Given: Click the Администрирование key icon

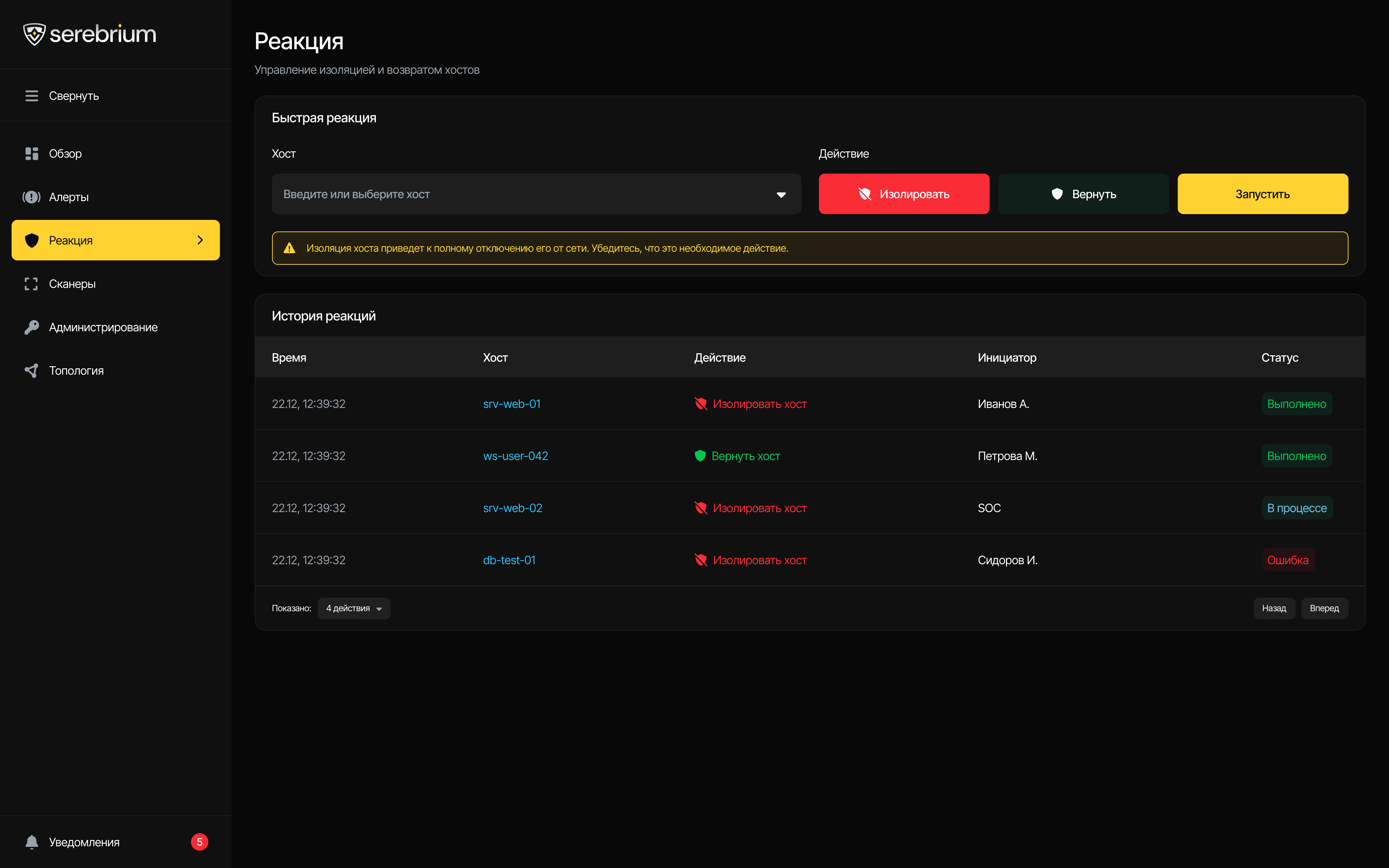Looking at the screenshot, I should (x=32, y=327).
